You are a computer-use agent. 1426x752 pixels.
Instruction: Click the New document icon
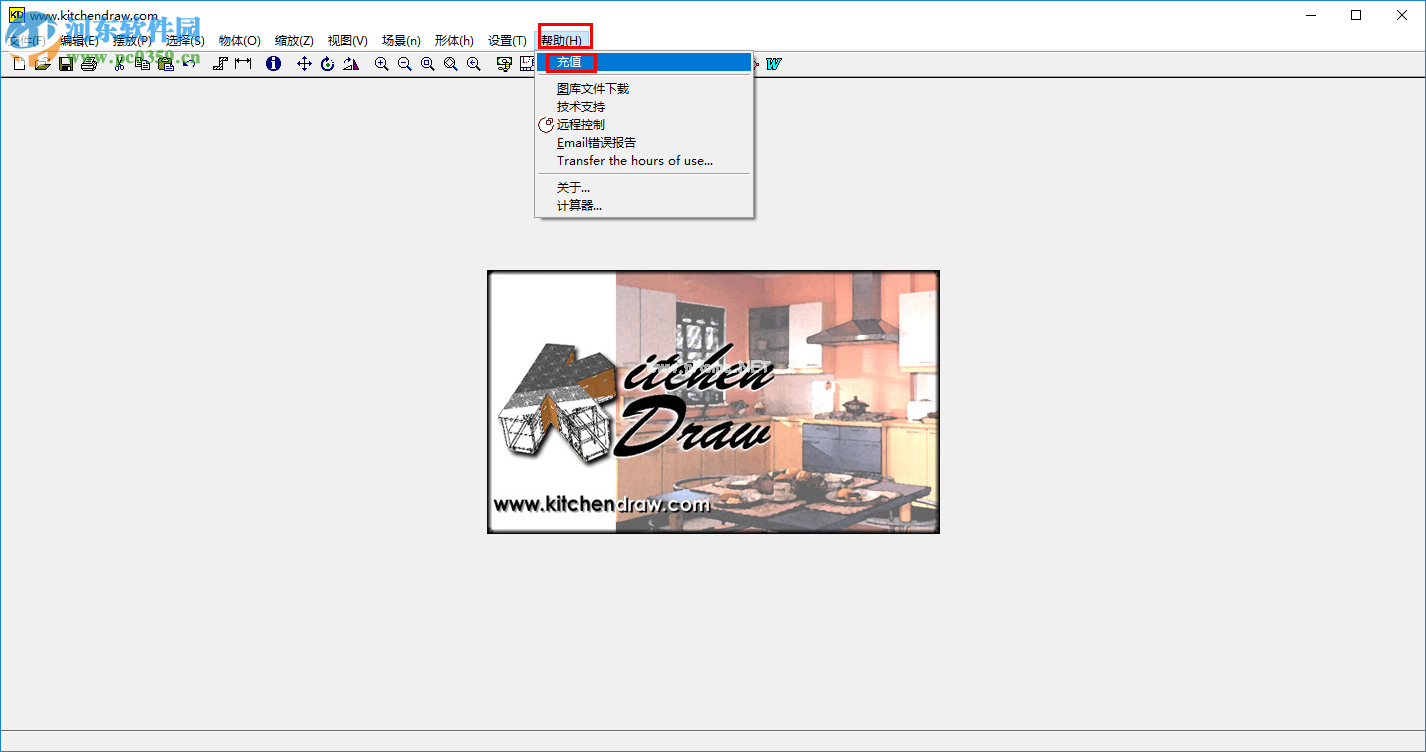pyautogui.click(x=19, y=64)
